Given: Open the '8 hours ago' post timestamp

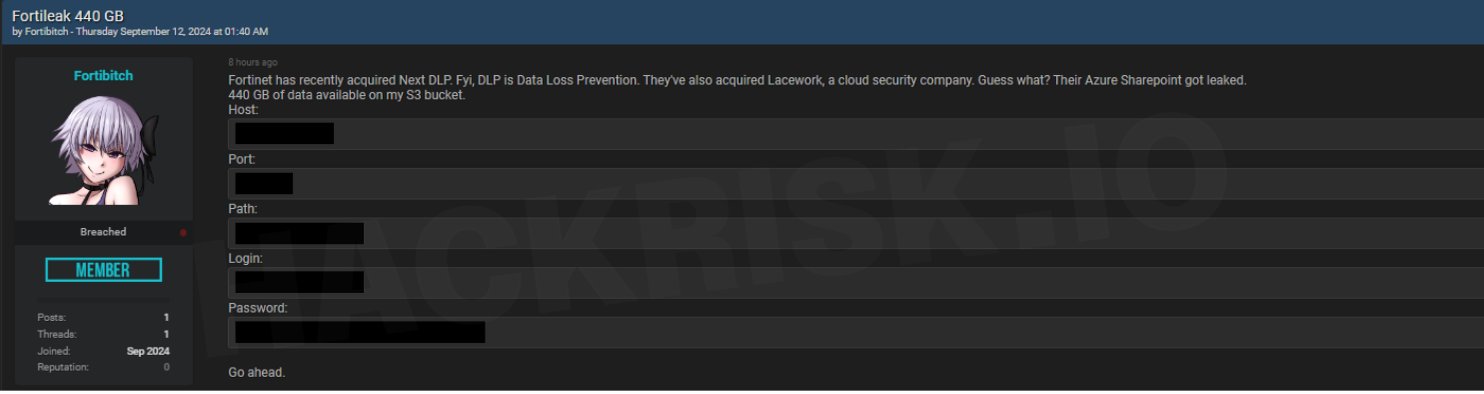Looking at the screenshot, I should tap(253, 62).
